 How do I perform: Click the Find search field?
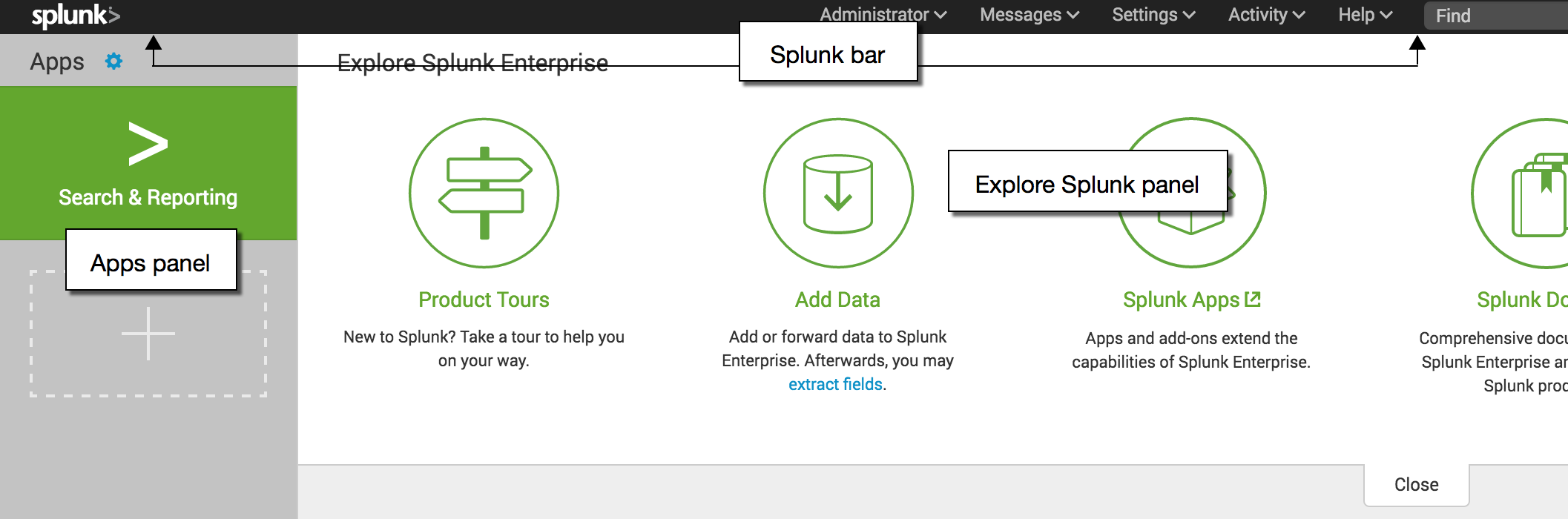(1496, 16)
